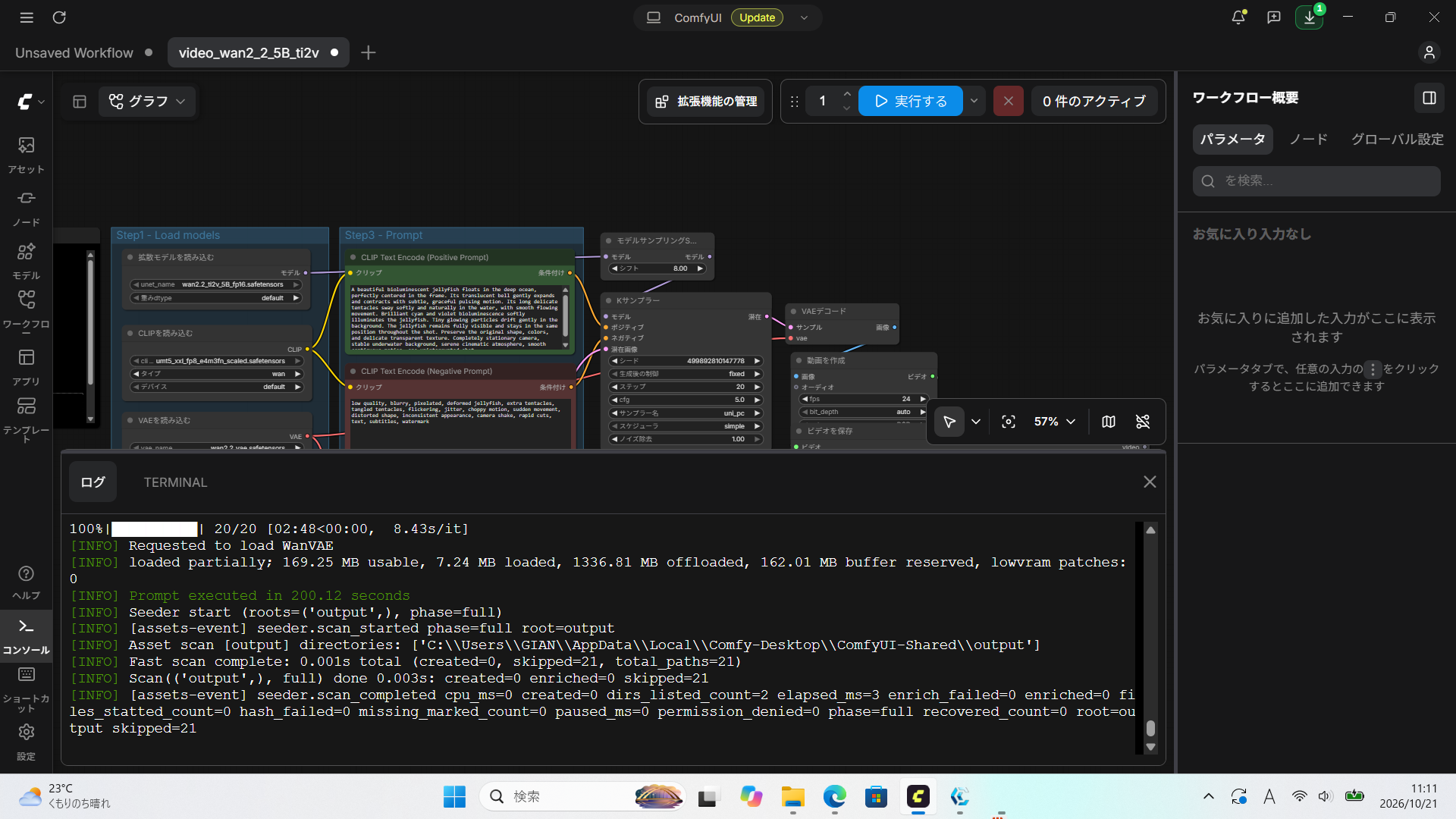
Task: Open Templates sidebar panel
Action: click(27, 419)
